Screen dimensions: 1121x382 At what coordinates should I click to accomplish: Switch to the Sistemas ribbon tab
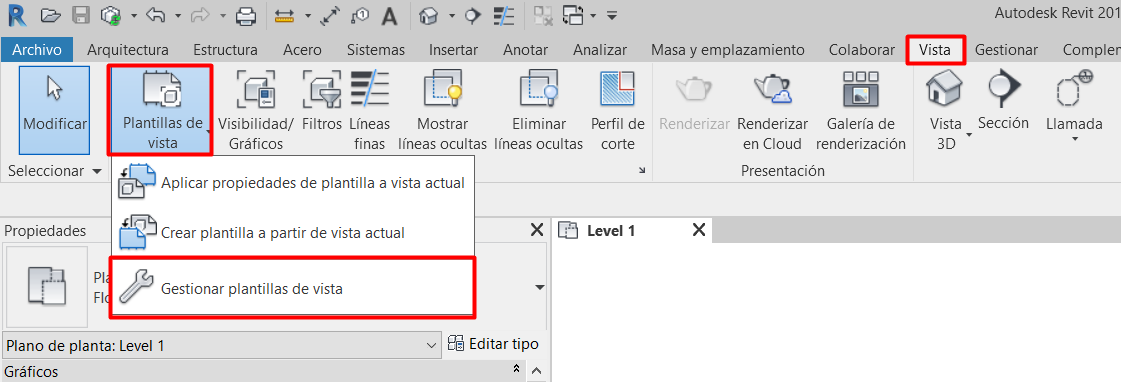(x=376, y=50)
